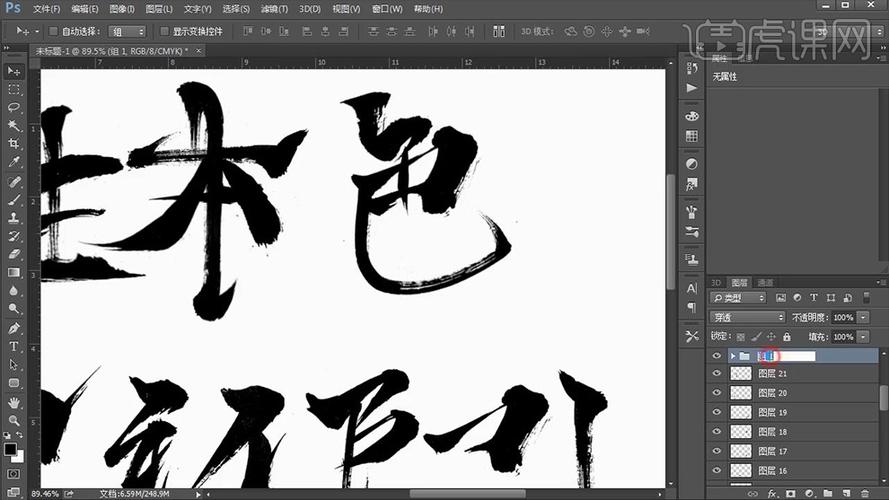Viewport: 889px width, 500px height.
Task: Select the Lasso tool
Action: coord(14,108)
